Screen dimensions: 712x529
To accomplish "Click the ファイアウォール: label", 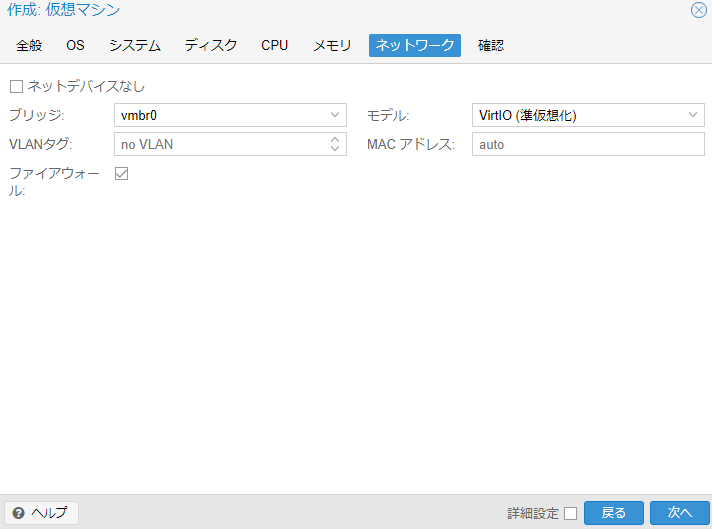I will (54, 182).
